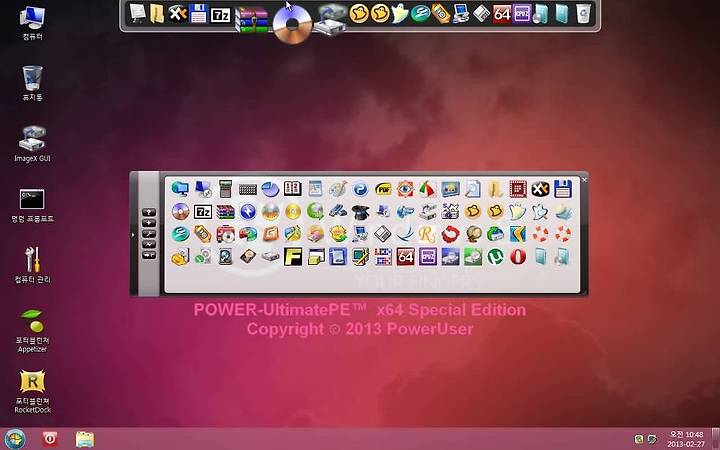
Task: Open Appetizer settings wrench button
Action: pyautogui.click(x=149, y=234)
